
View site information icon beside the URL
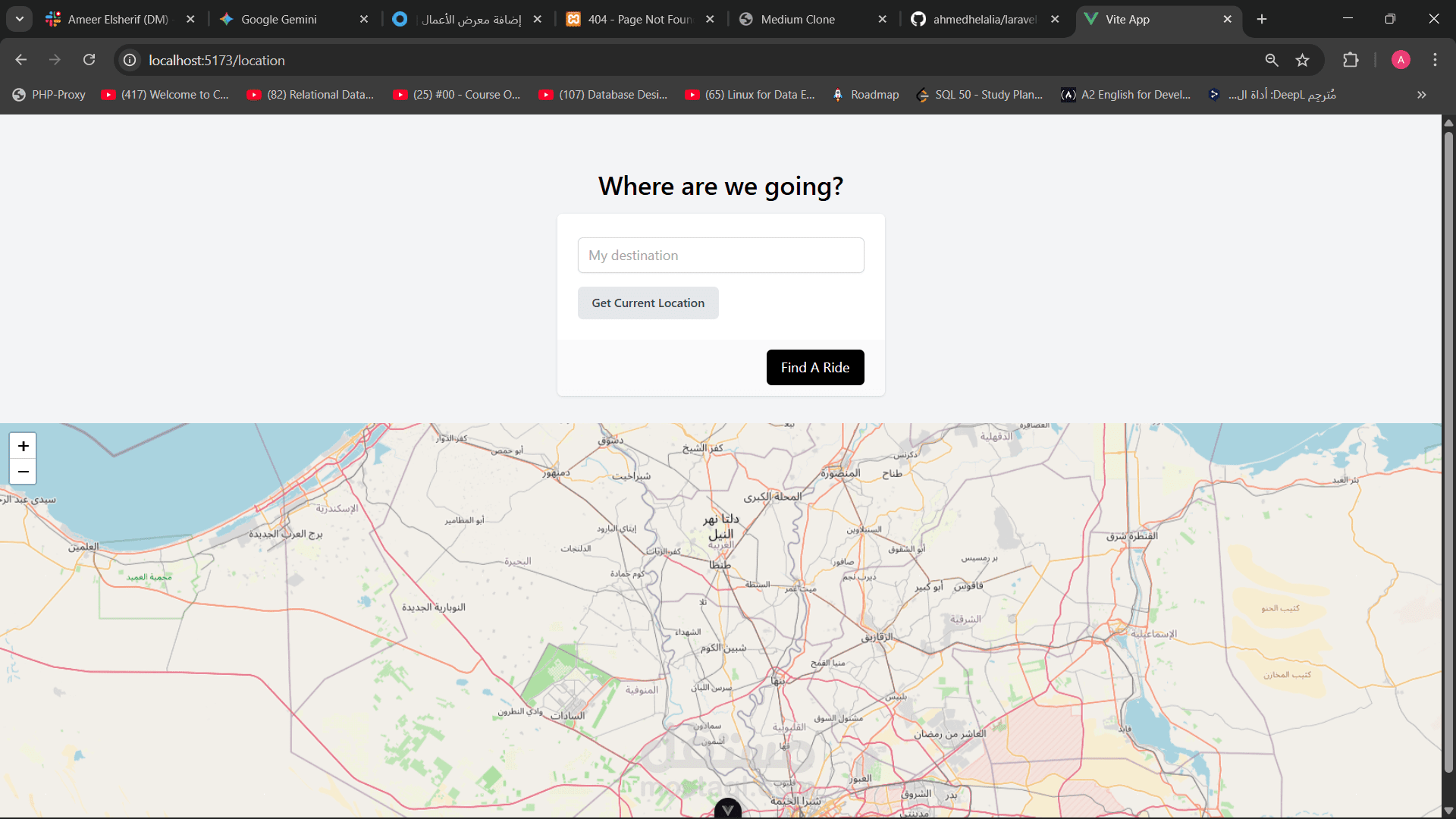130,60
